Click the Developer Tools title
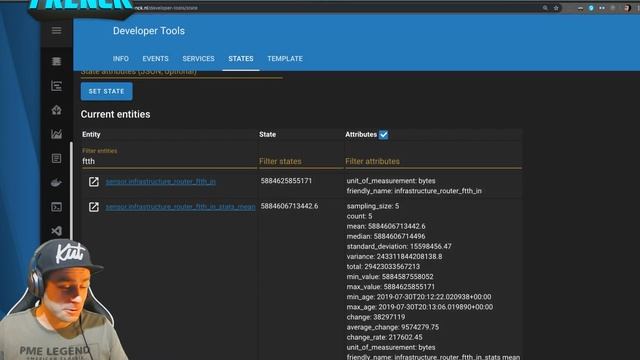640x360 pixels. [149, 31]
